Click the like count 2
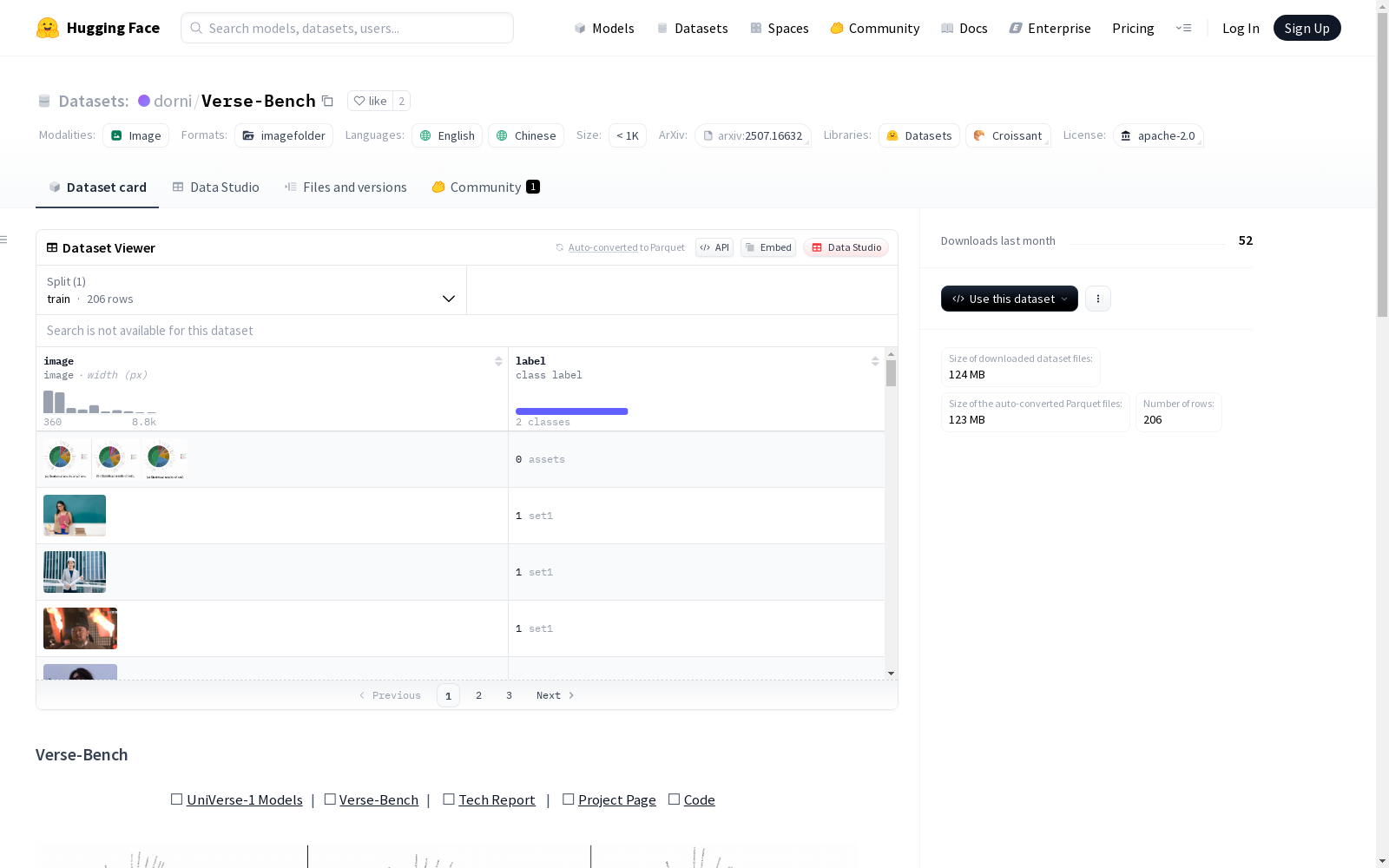 click(x=401, y=101)
